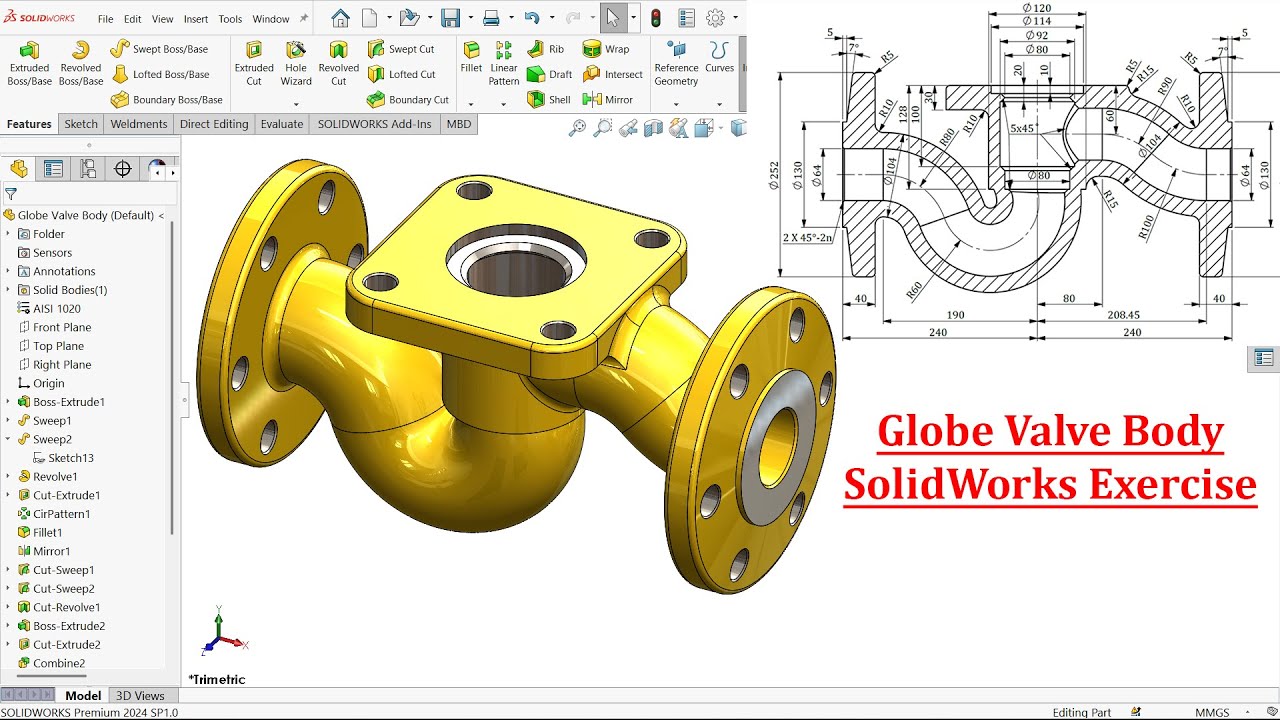The image size is (1280, 720).
Task: Click the feature tree filter icon
Action: 11,194
